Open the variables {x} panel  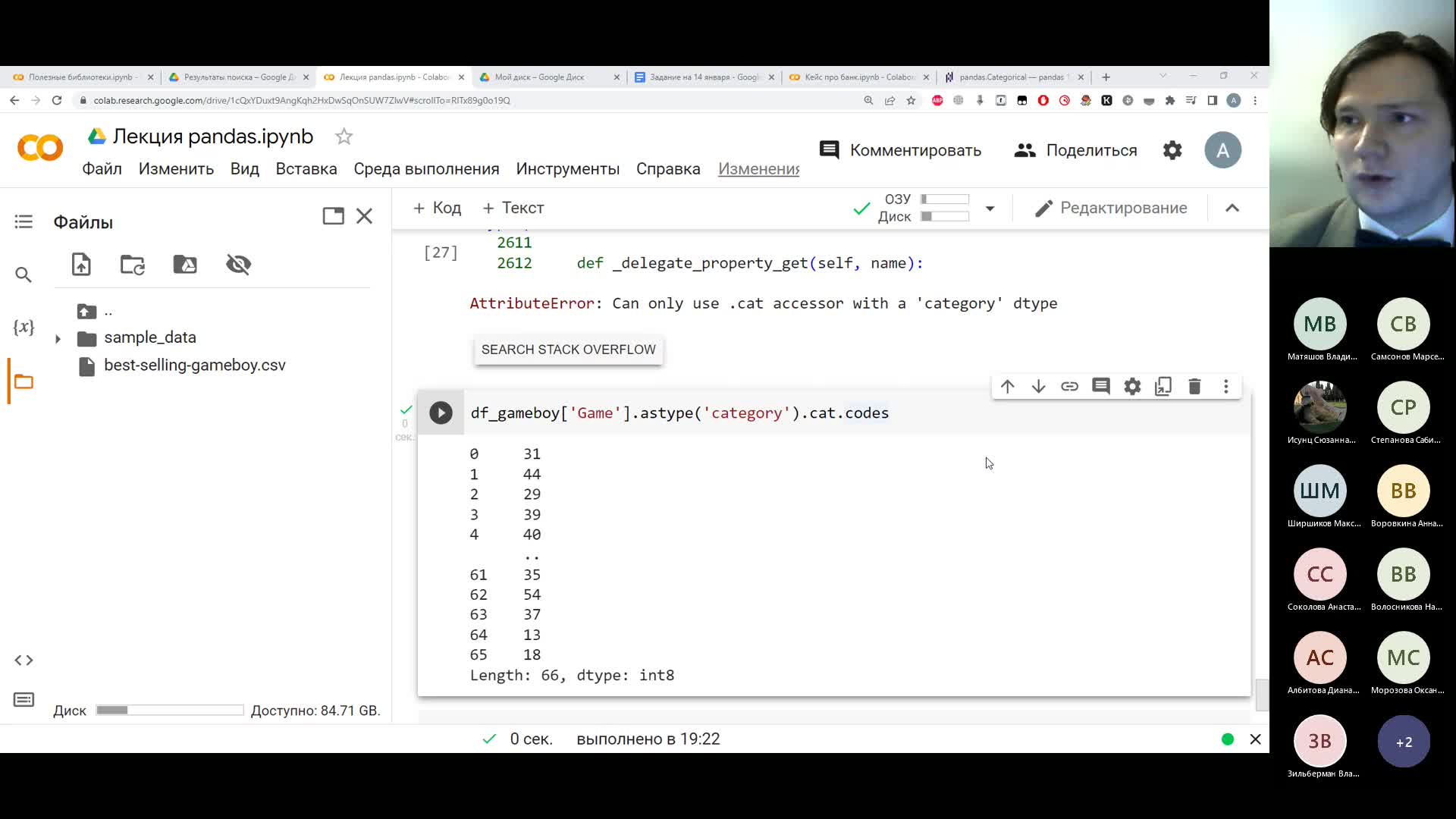tap(24, 327)
